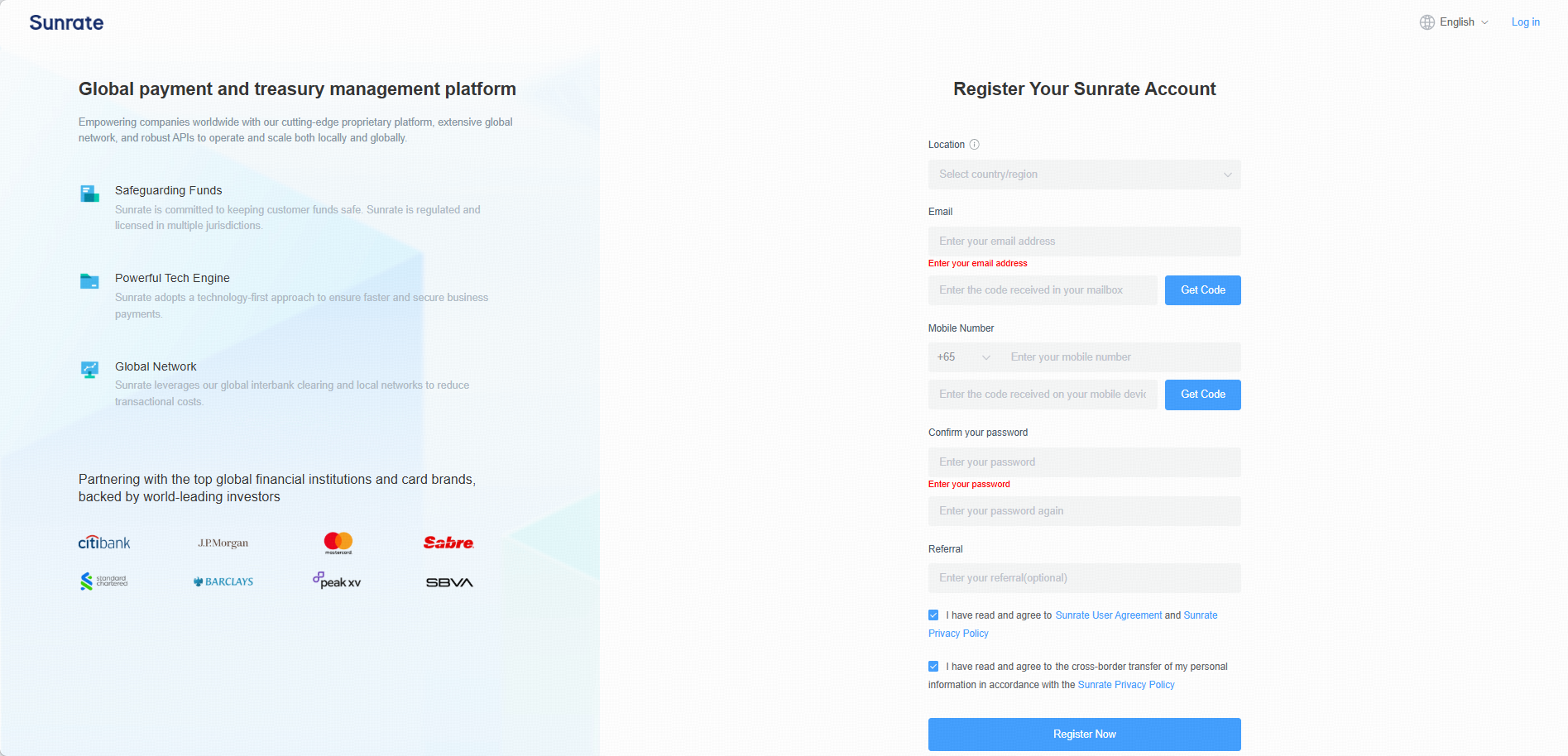Image resolution: width=1568 pixels, height=756 pixels.
Task: Click the globe language icon
Action: click(x=1427, y=22)
